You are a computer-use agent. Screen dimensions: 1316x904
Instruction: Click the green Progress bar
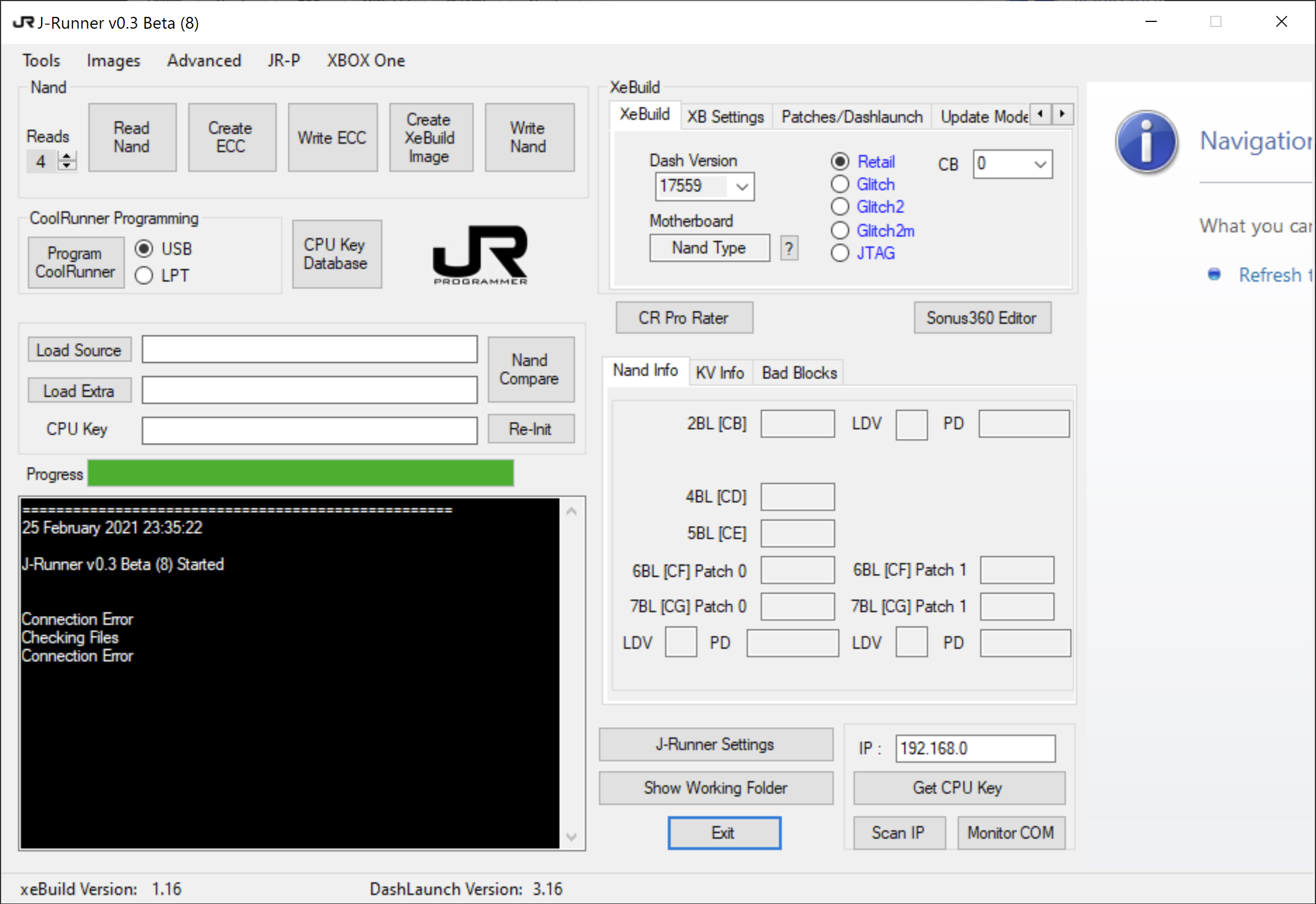(x=300, y=474)
